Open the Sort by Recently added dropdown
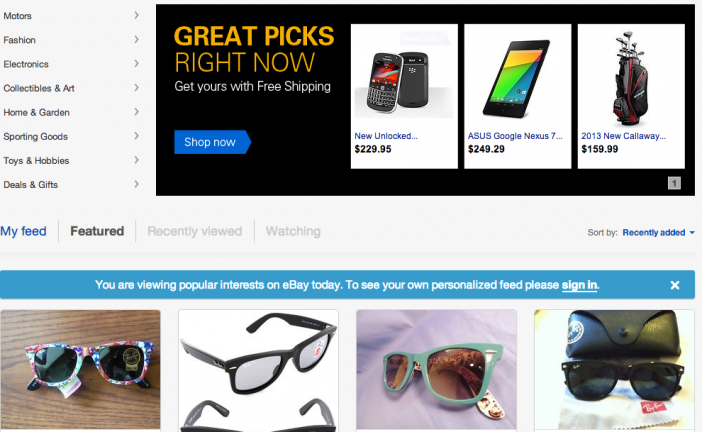 pyautogui.click(x=658, y=232)
